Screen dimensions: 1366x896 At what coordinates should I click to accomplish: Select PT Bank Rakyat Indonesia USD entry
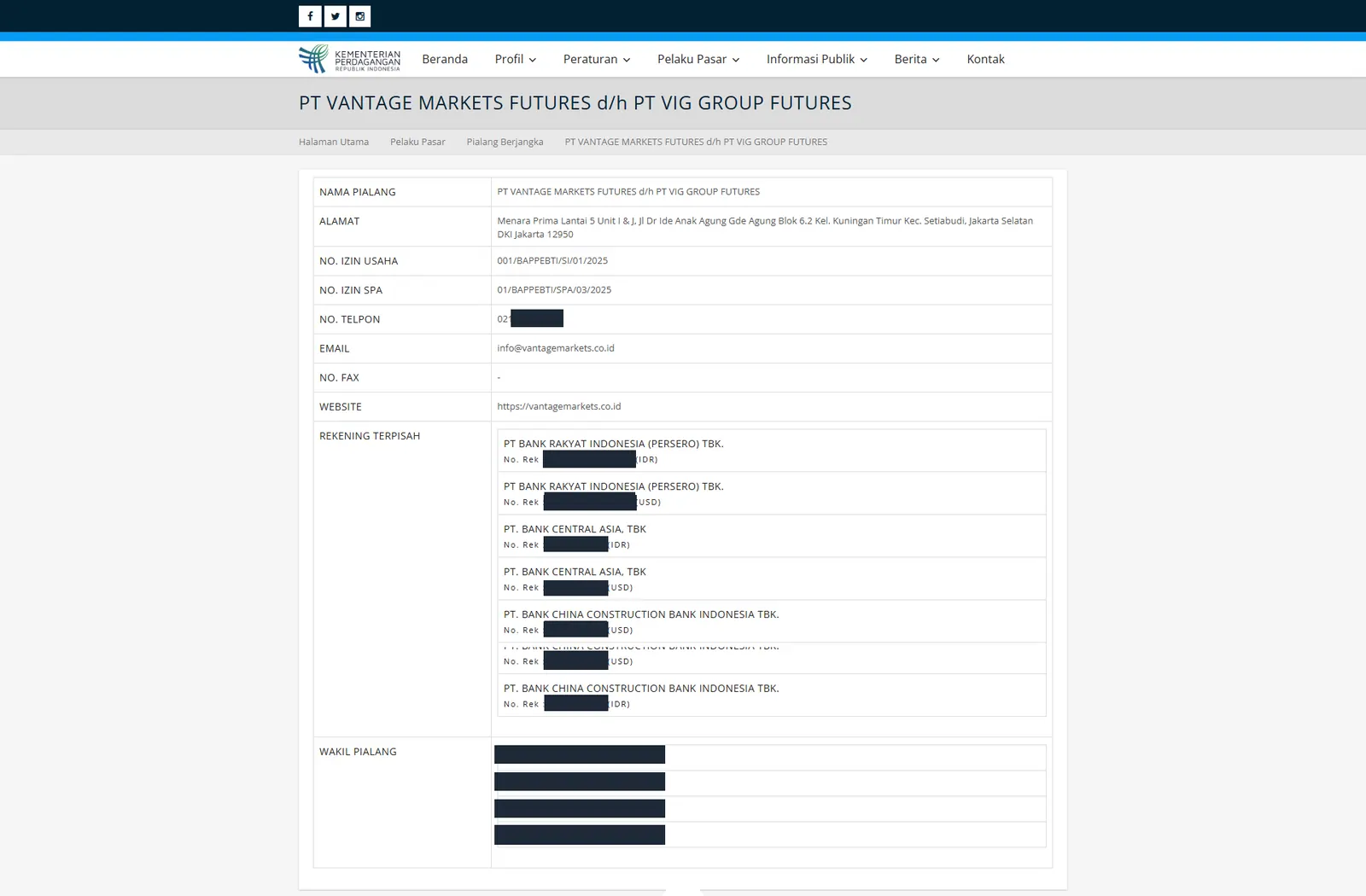click(x=772, y=493)
